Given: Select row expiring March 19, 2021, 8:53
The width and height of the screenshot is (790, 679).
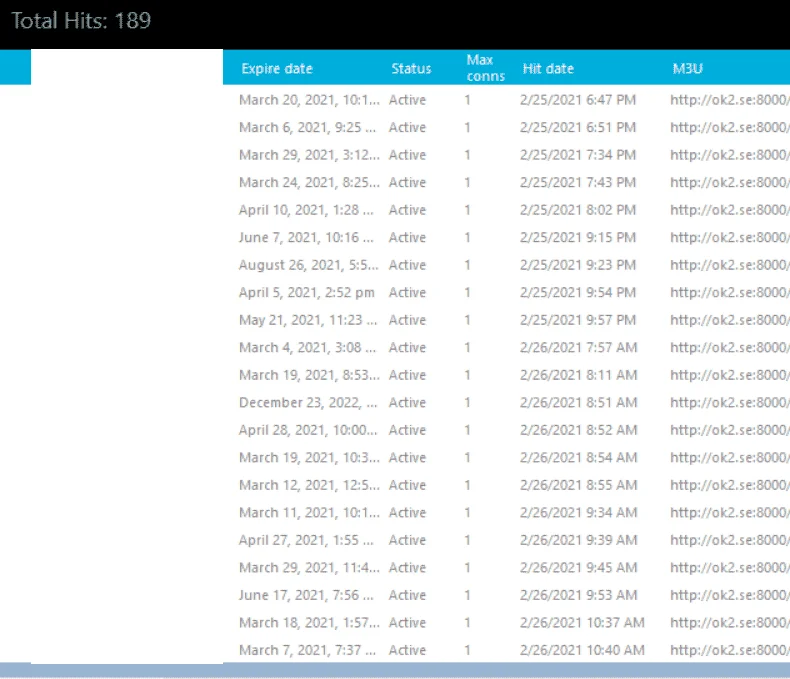Looking at the screenshot, I should [x=506, y=375].
